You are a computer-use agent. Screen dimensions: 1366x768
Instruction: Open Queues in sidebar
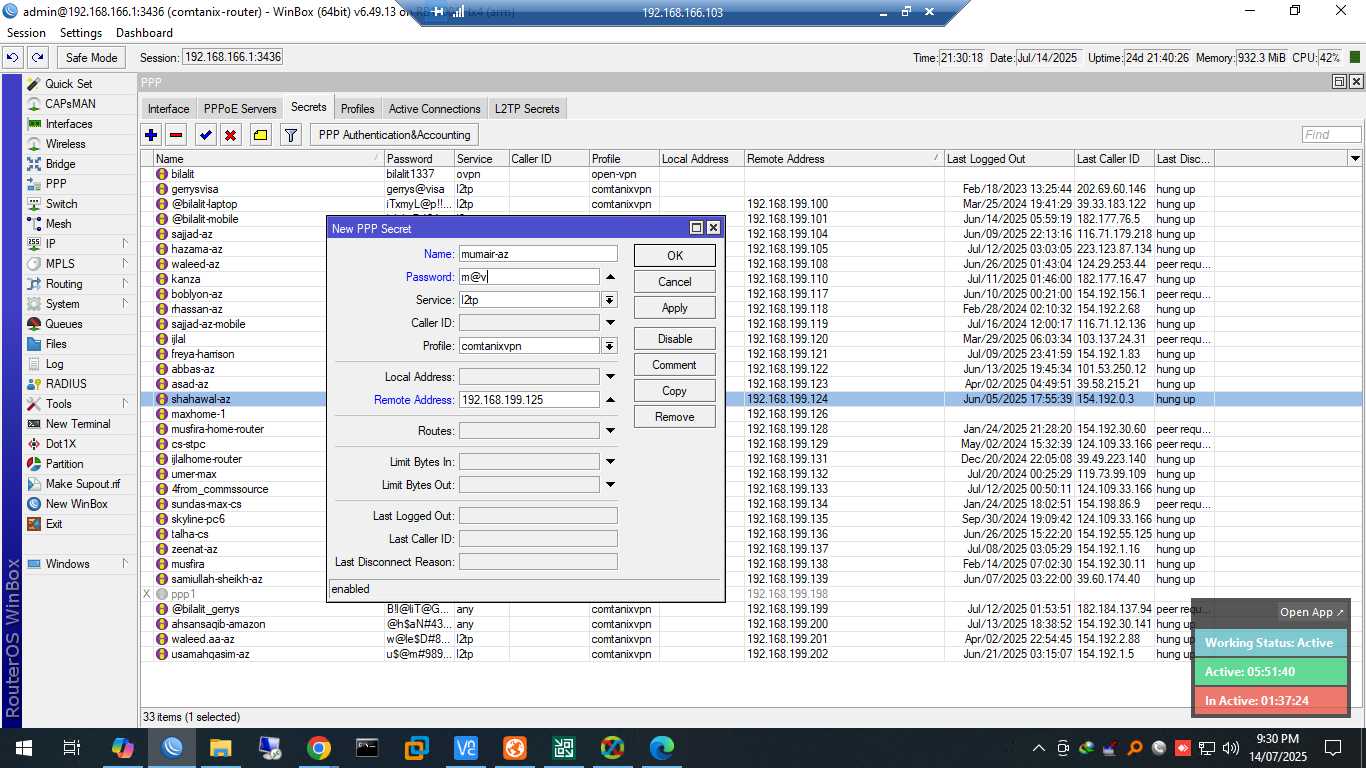coord(64,324)
